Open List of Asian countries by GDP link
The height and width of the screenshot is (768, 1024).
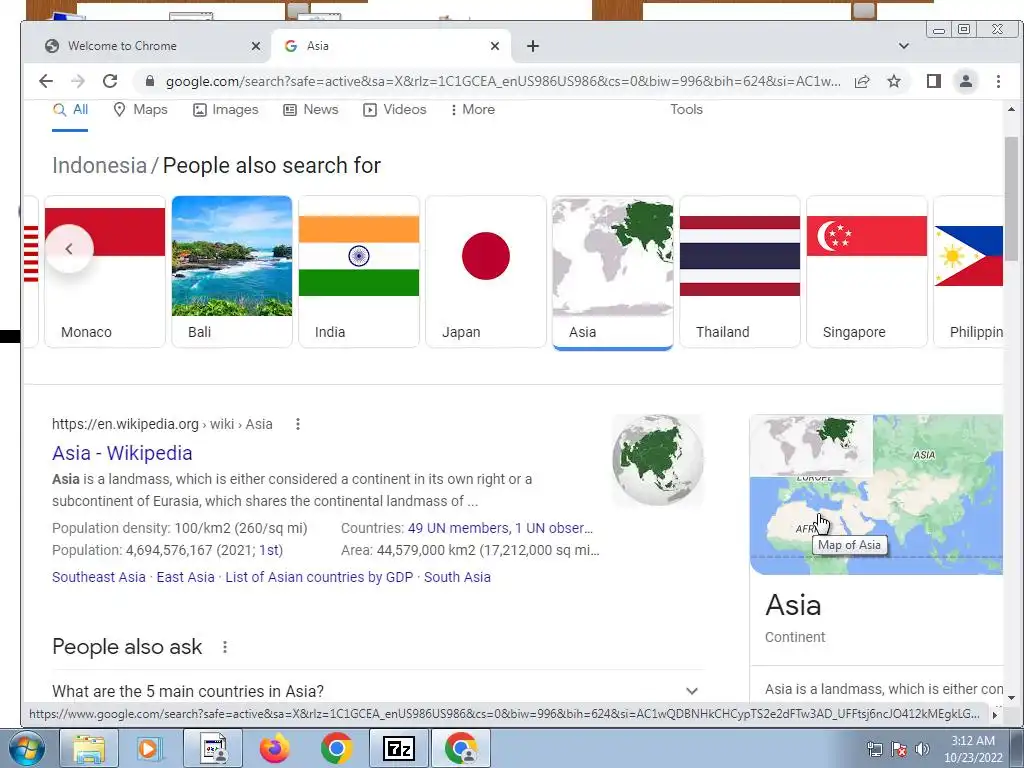click(319, 577)
